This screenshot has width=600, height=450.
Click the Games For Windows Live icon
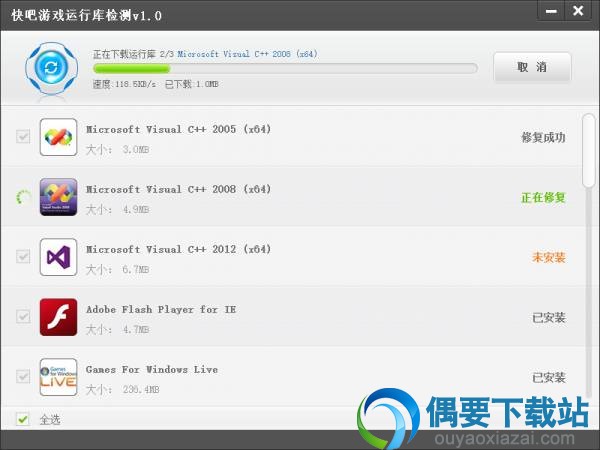pos(59,377)
